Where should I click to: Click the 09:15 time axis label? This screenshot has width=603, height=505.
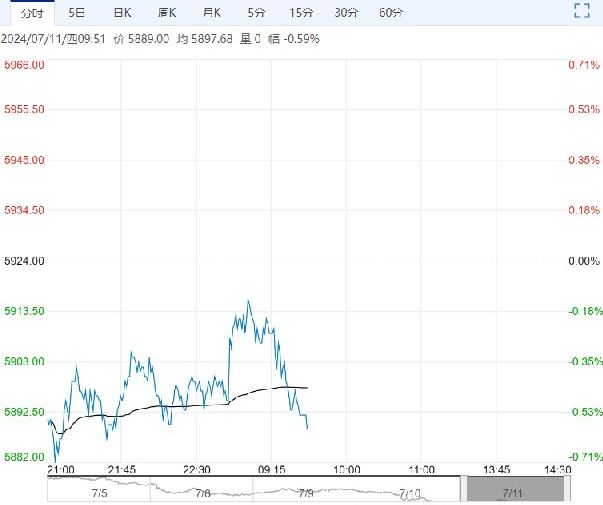tap(271, 469)
